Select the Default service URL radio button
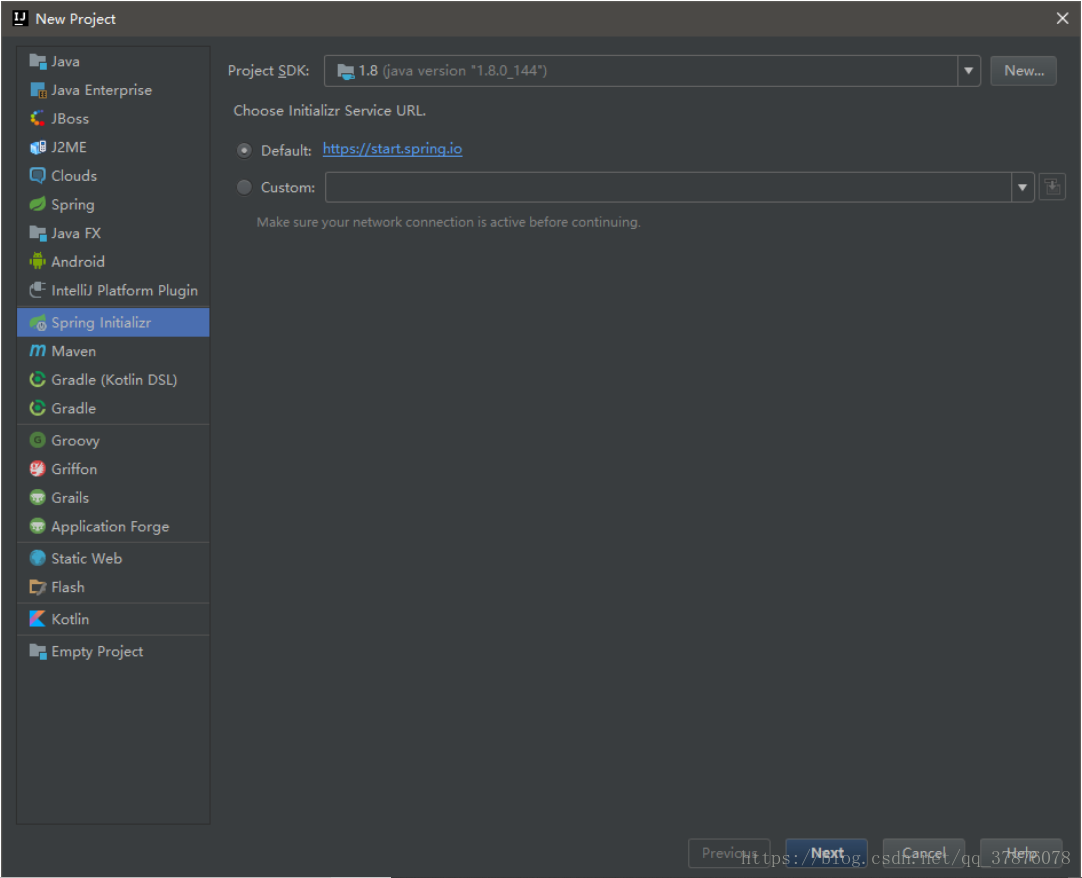Image resolution: width=1082 pixels, height=878 pixels. pyautogui.click(x=244, y=150)
